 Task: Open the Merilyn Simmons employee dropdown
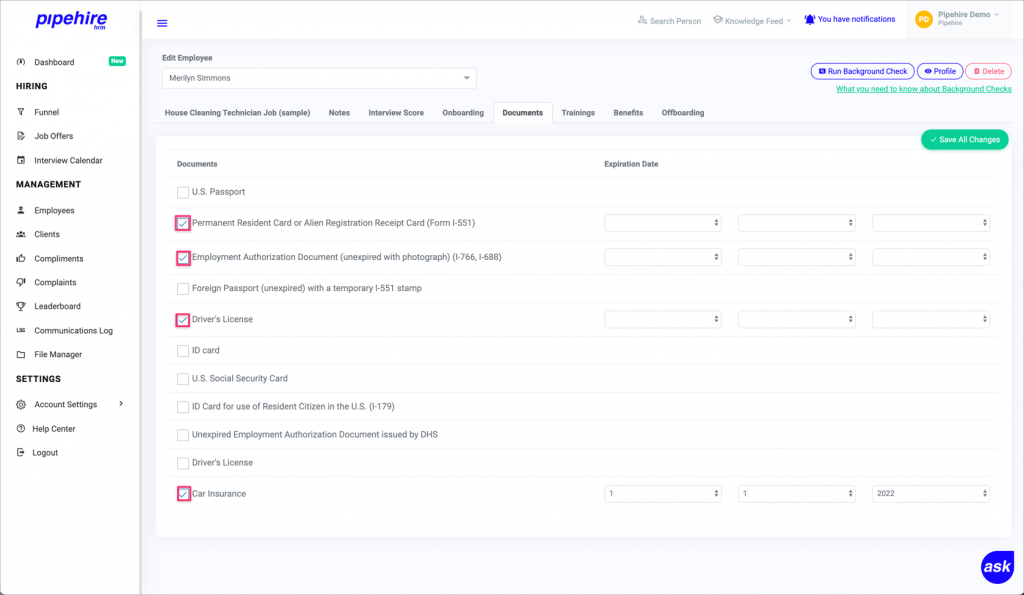(319, 78)
